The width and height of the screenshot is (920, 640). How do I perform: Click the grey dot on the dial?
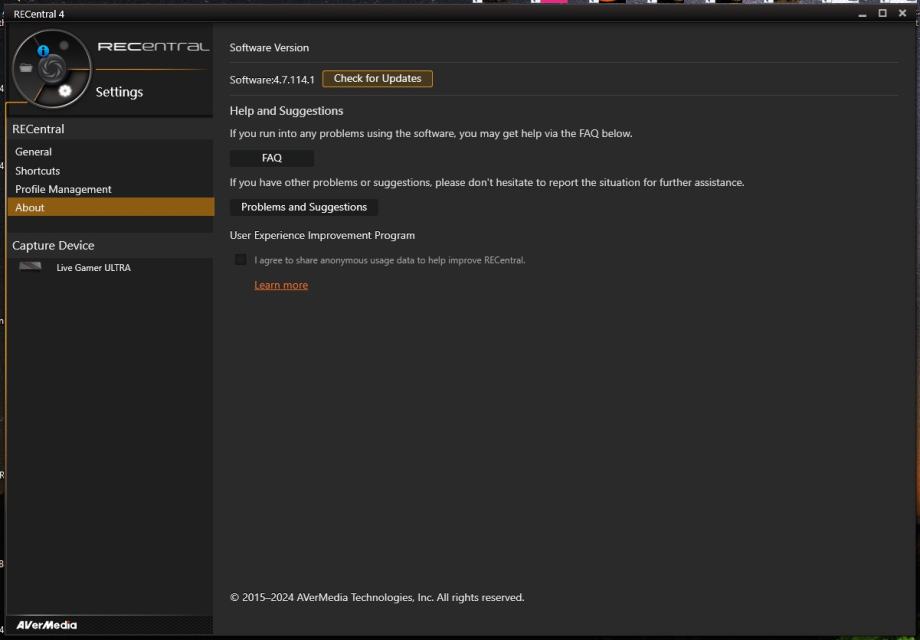tap(64, 45)
